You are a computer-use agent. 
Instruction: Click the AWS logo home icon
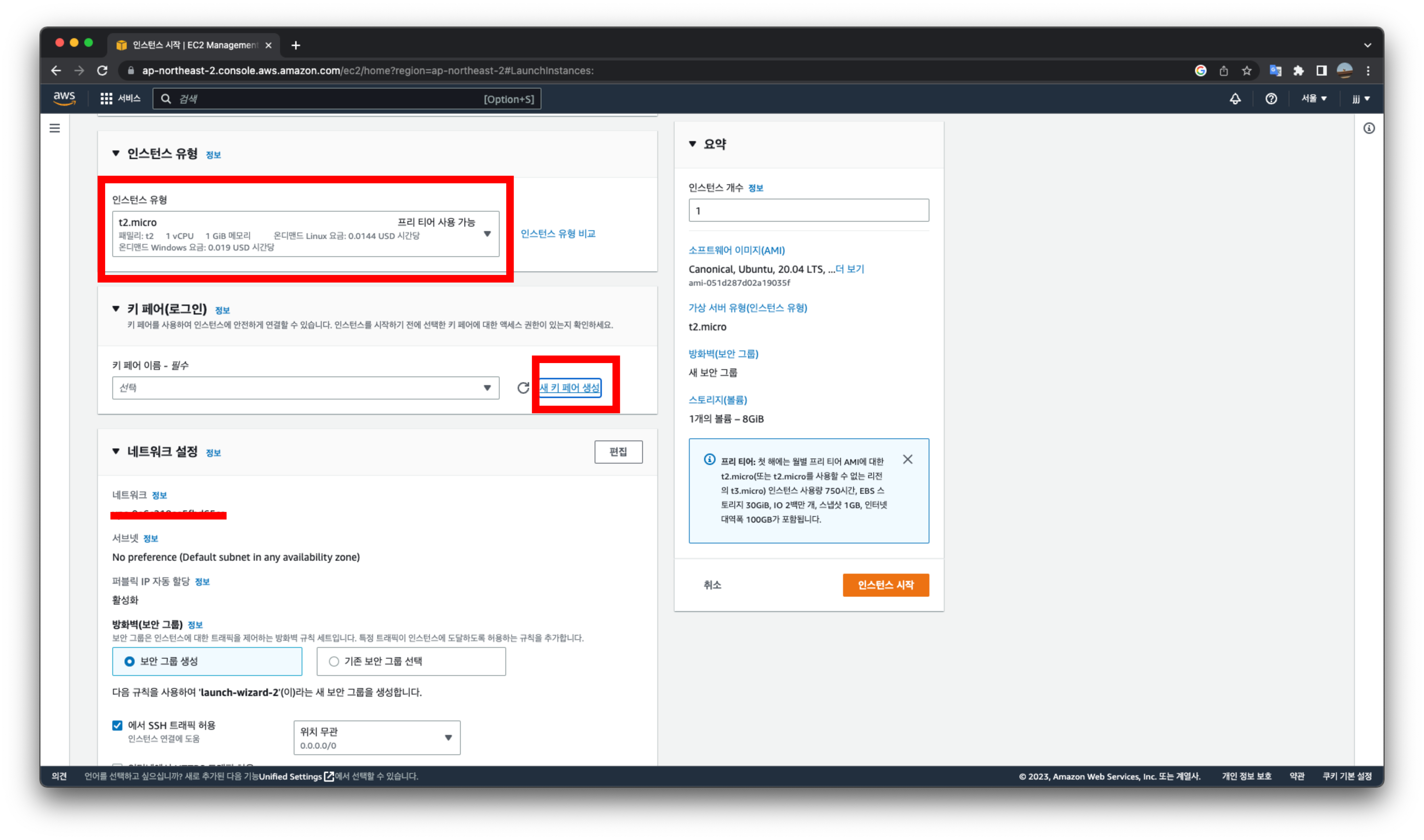[64, 98]
